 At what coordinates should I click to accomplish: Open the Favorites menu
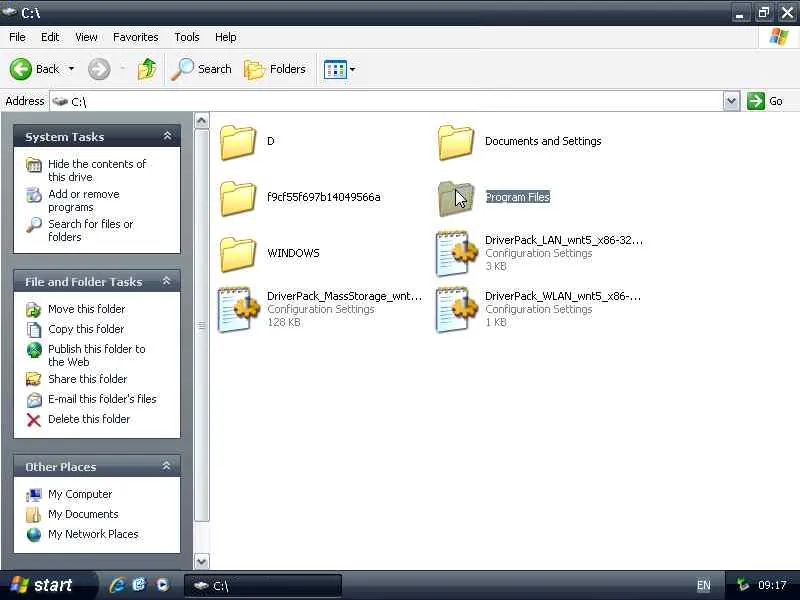pyautogui.click(x=136, y=37)
